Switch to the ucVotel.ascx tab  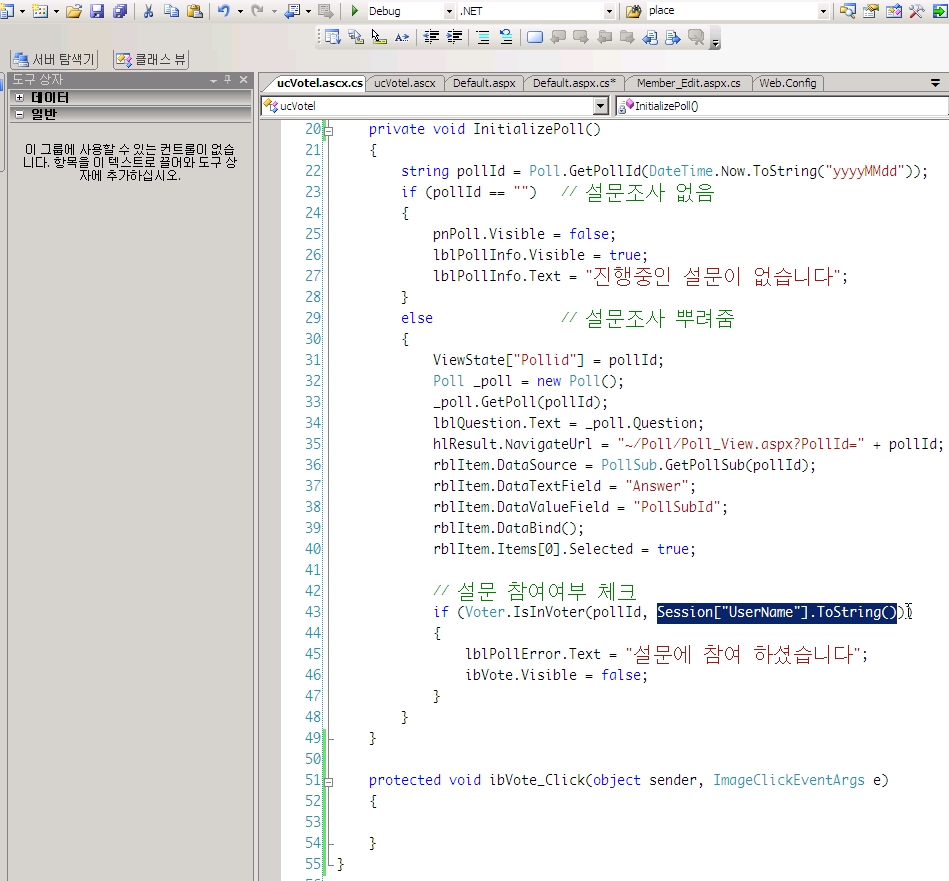(x=404, y=83)
